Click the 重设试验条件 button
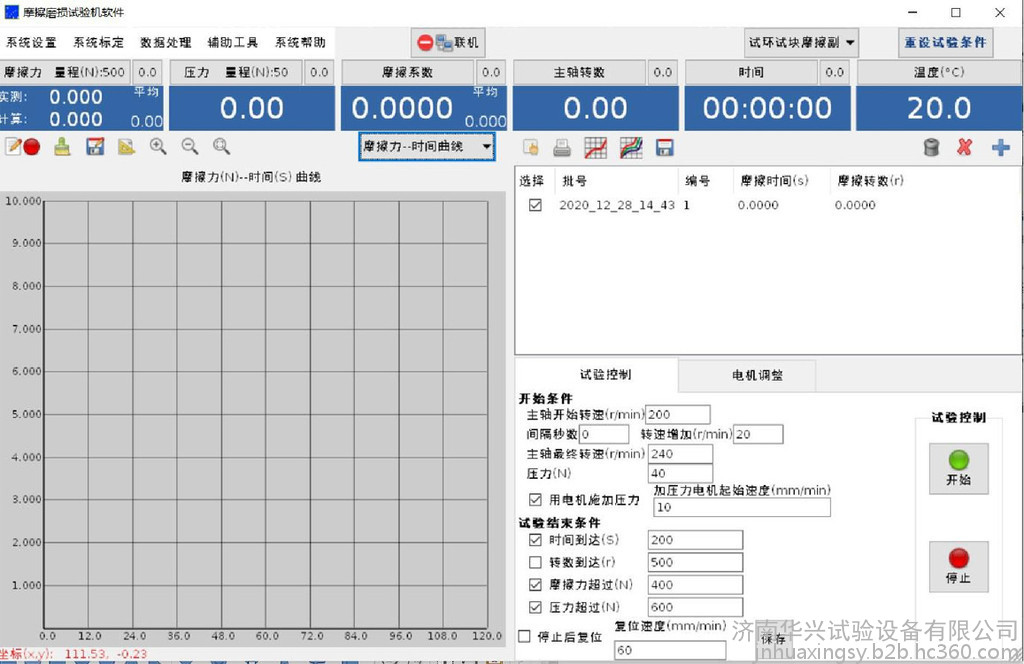The width and height of the screenshot is (1024, 664). click(945, 43)
